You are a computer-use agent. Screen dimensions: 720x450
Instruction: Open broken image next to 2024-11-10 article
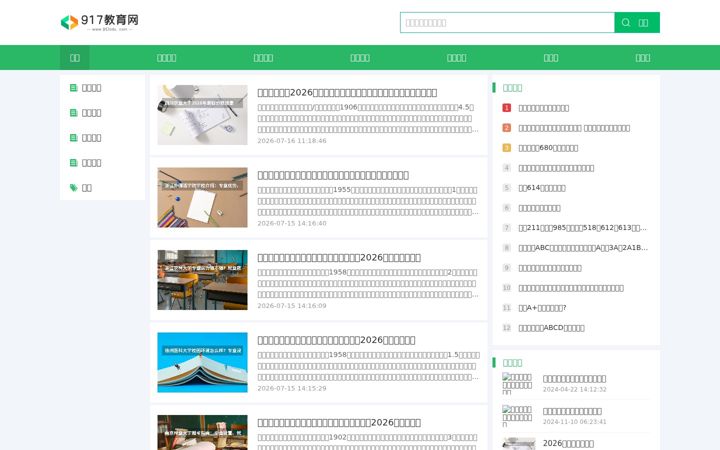click(518, 416)
